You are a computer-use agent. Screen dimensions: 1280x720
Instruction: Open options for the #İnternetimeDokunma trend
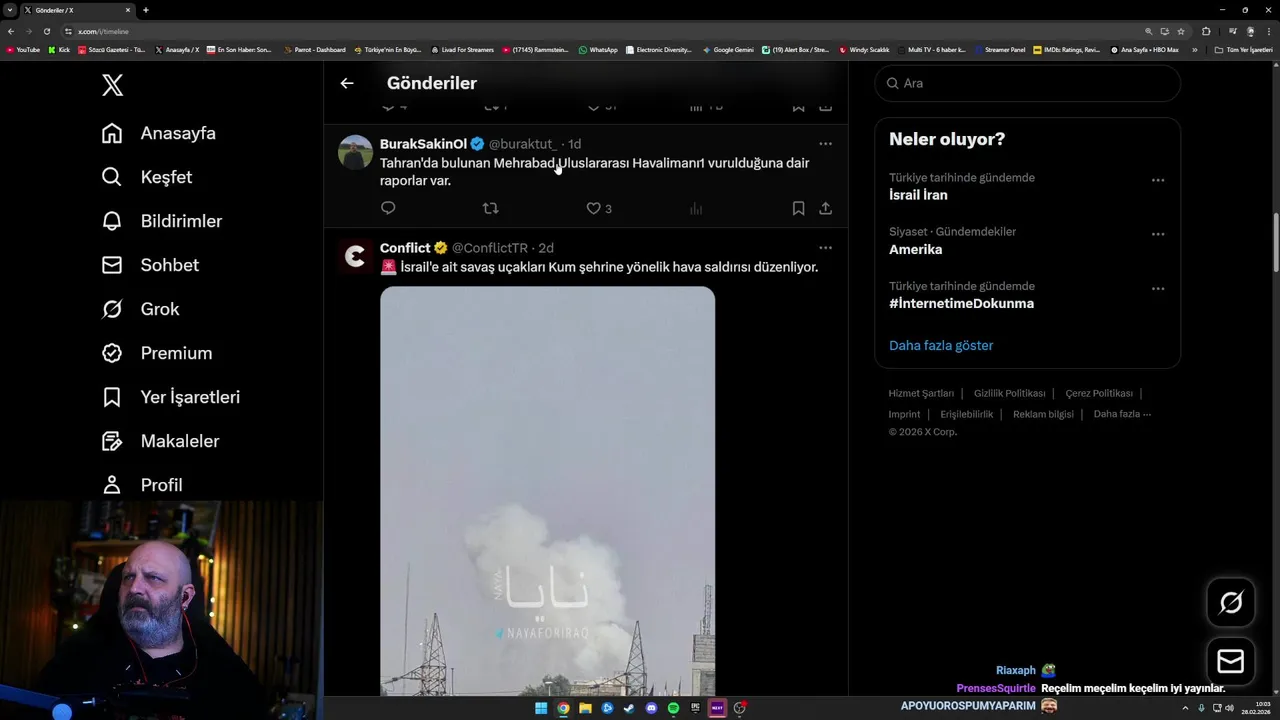[1157, 288]
